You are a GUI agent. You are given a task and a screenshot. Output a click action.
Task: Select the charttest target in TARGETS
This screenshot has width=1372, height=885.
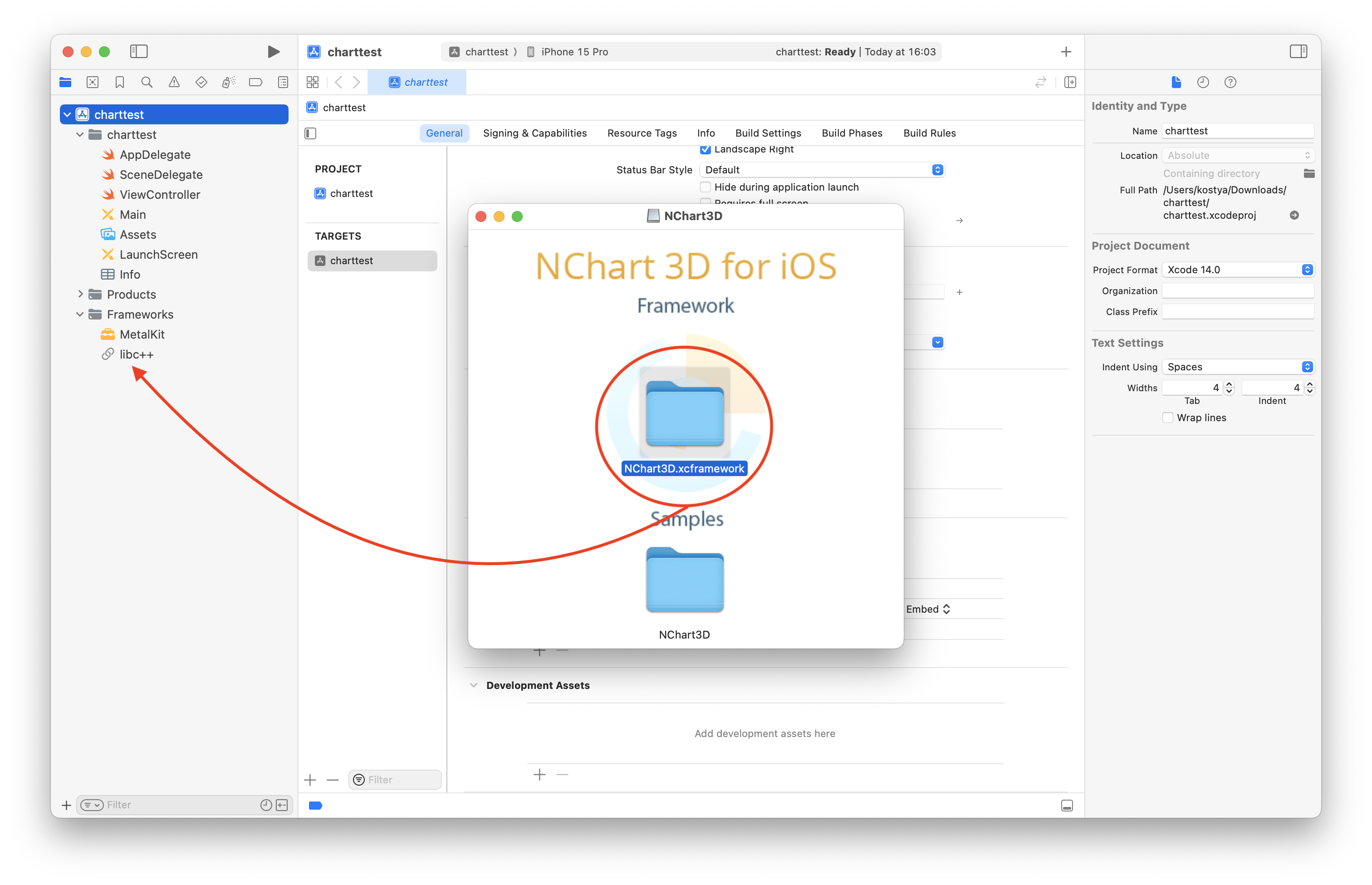(372, 261)
